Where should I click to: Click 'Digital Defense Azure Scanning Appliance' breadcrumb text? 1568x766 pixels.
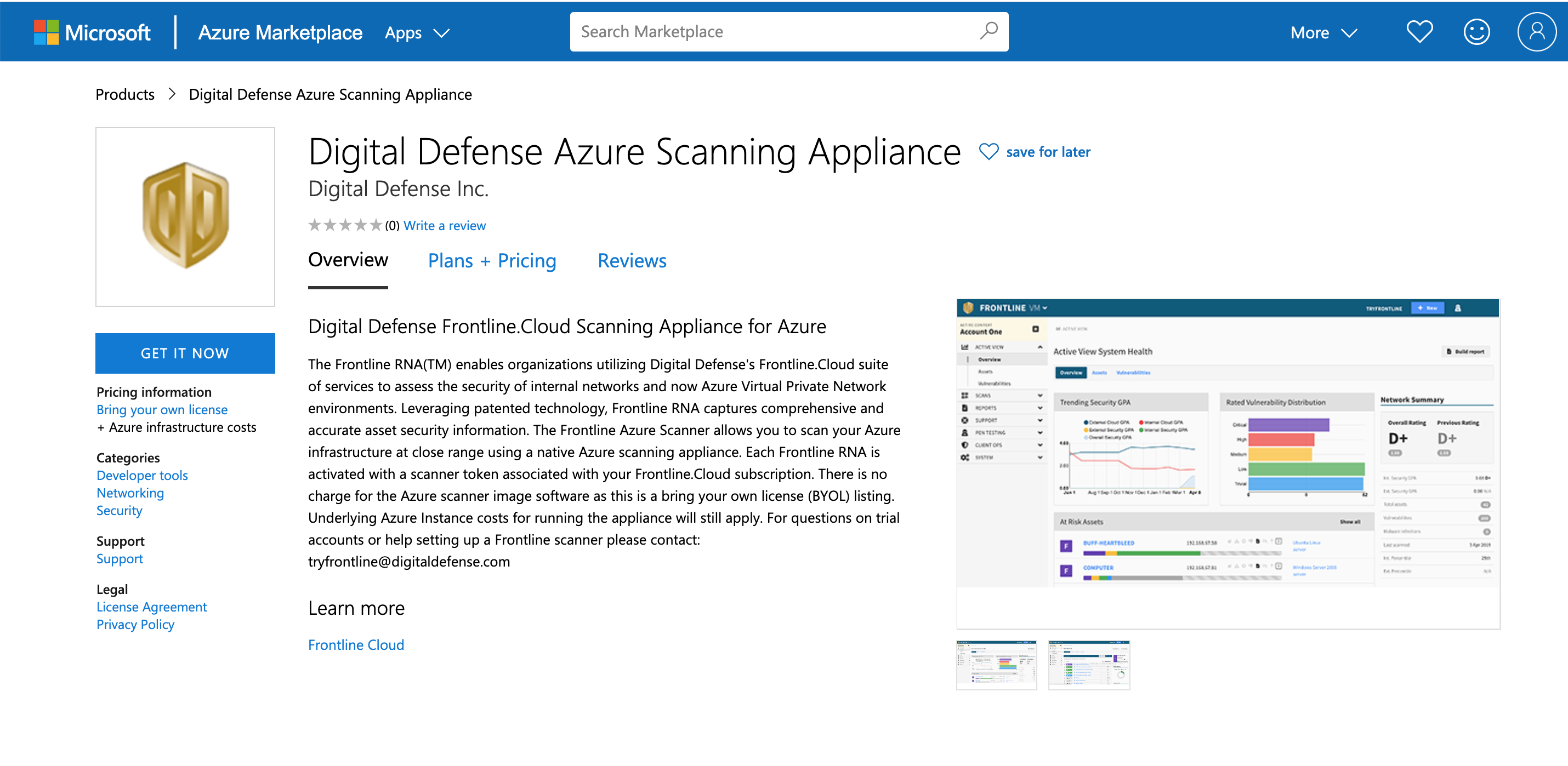pyautogui.click(x=330, y=94)
